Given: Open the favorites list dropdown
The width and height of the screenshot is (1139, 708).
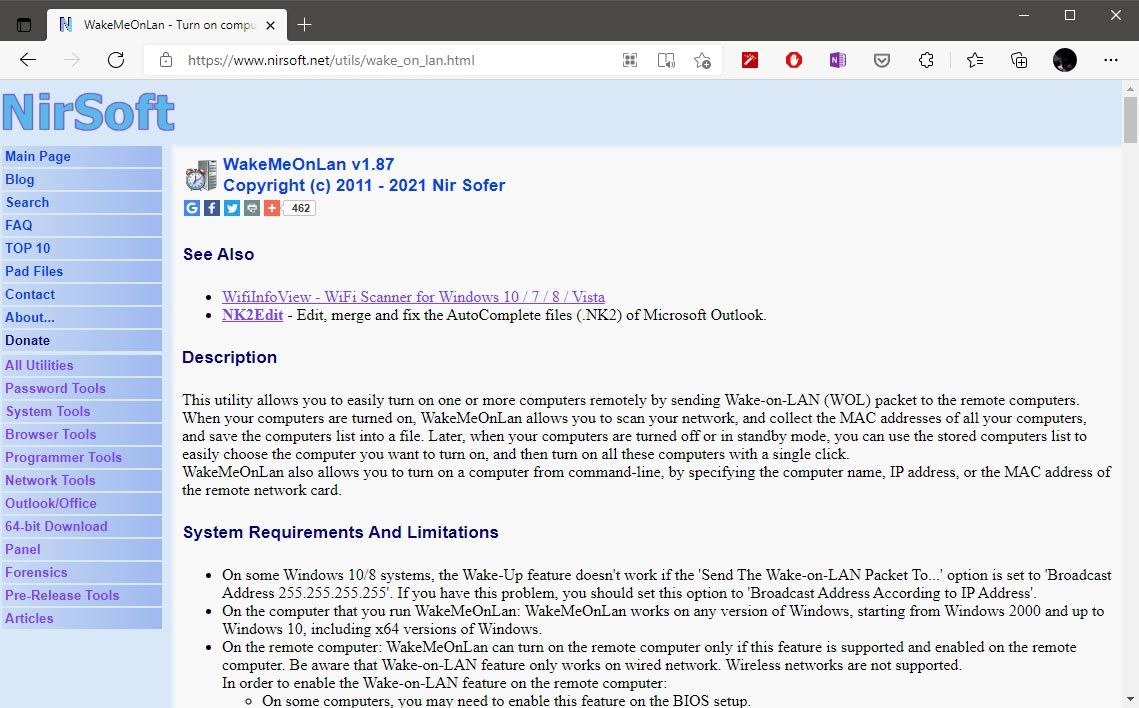Looking at the screenshot, I should 975,60.
